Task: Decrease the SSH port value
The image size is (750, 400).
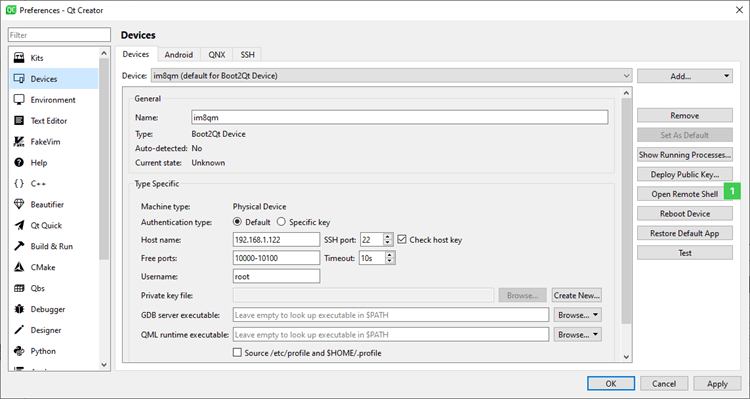Action: [388, 243]
